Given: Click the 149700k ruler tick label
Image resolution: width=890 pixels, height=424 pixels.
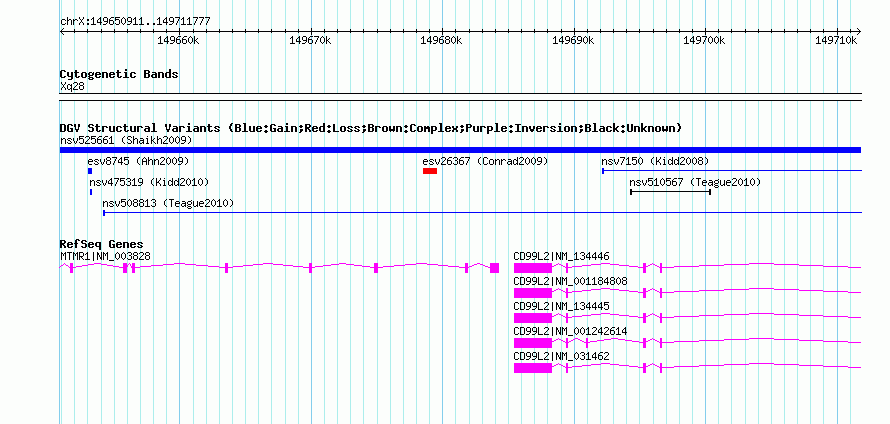Looking at the screenshot, I should pos(704,40).
